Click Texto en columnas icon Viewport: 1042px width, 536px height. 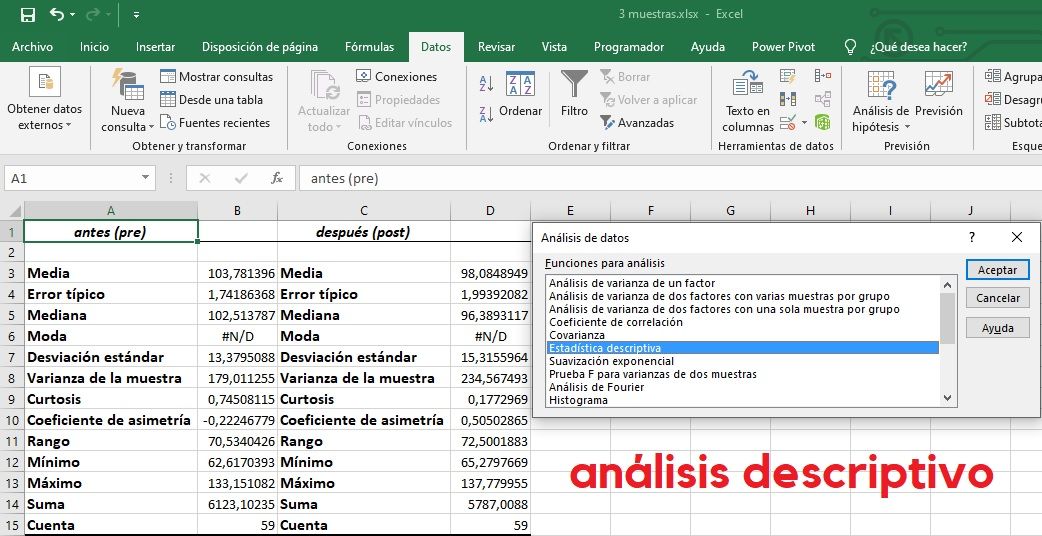click(748, 101)
